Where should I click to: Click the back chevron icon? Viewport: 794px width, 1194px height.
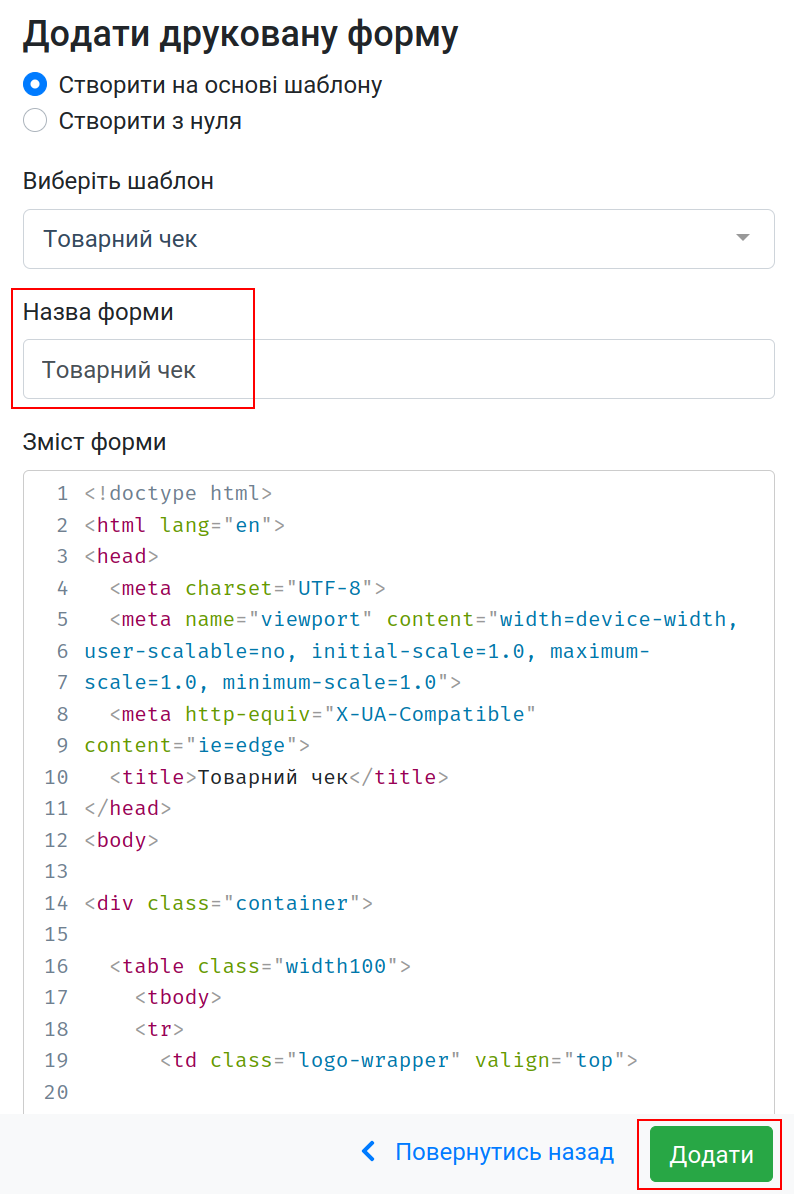point(369,1152)
